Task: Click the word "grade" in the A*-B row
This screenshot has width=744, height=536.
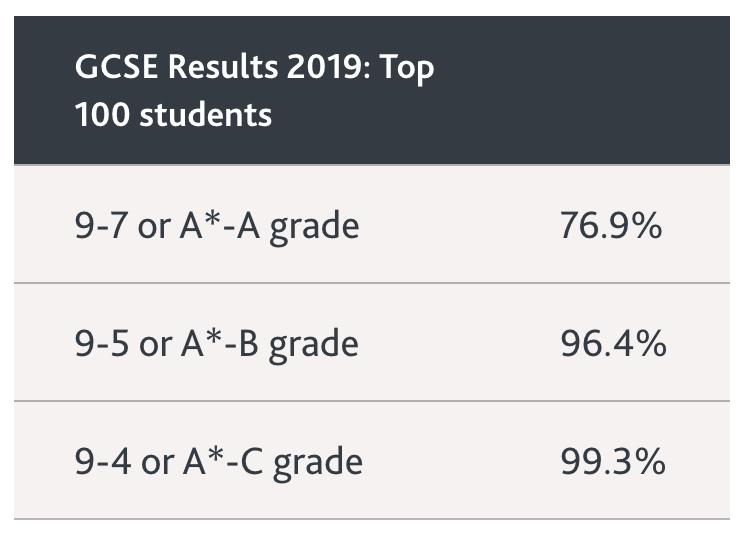Action: (315, 346)
